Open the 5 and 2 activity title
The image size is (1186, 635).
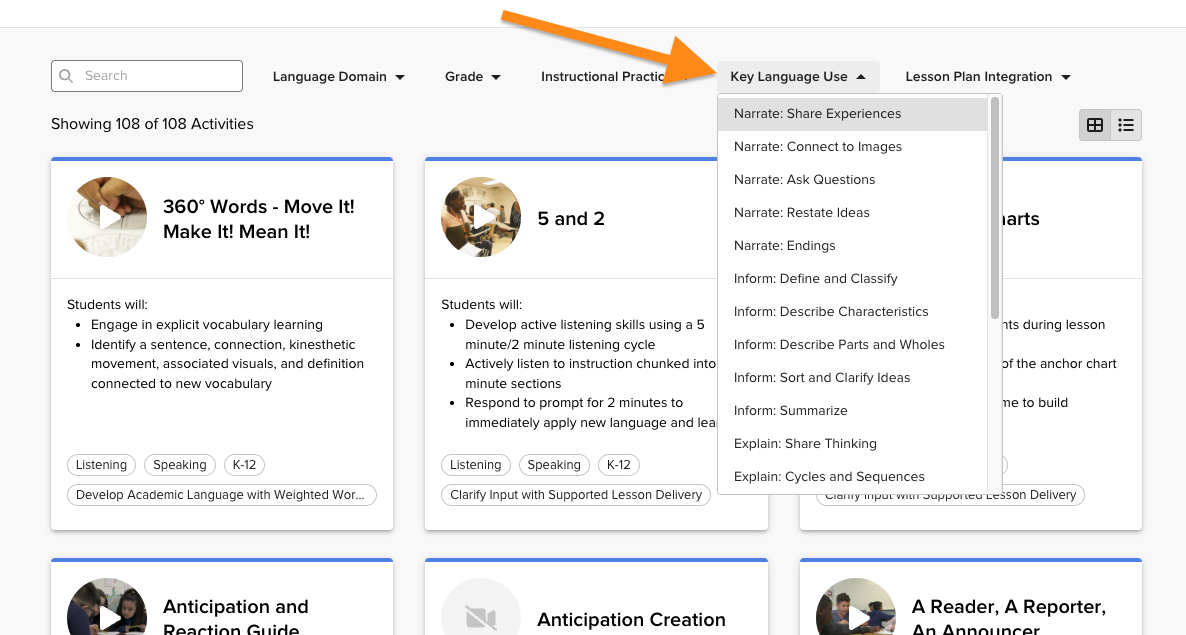571,218
